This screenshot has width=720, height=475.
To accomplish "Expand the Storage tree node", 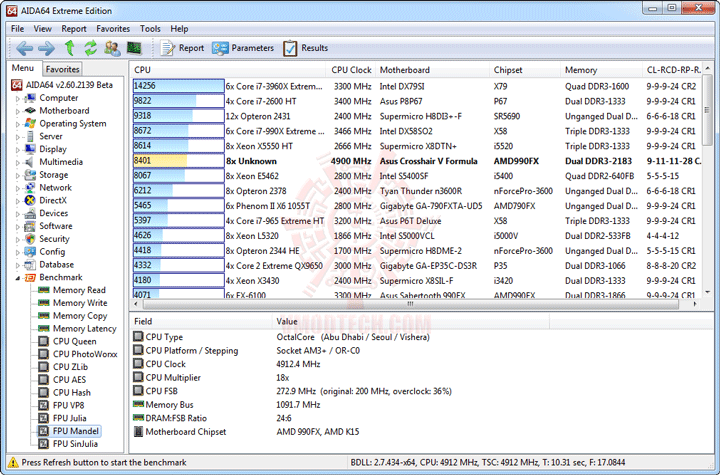I will tap(18, 175).
